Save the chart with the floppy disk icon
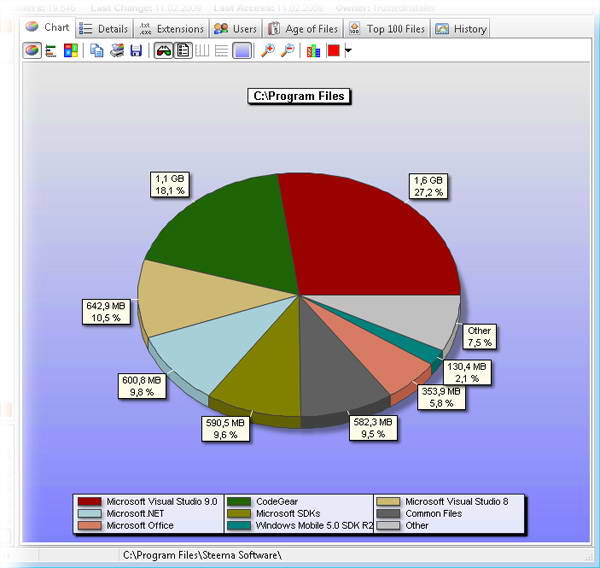Screen dimensions: 600x568 136,51
